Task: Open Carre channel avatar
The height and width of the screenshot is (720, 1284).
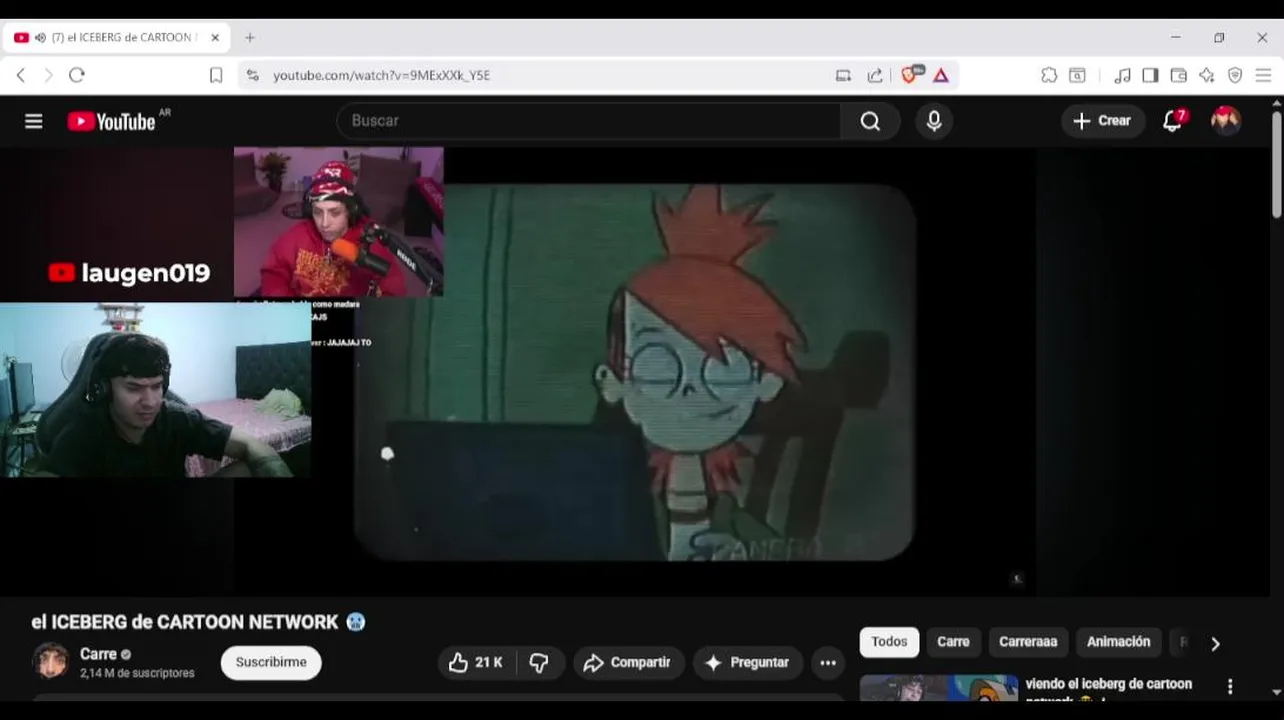Action: (50, 661)
